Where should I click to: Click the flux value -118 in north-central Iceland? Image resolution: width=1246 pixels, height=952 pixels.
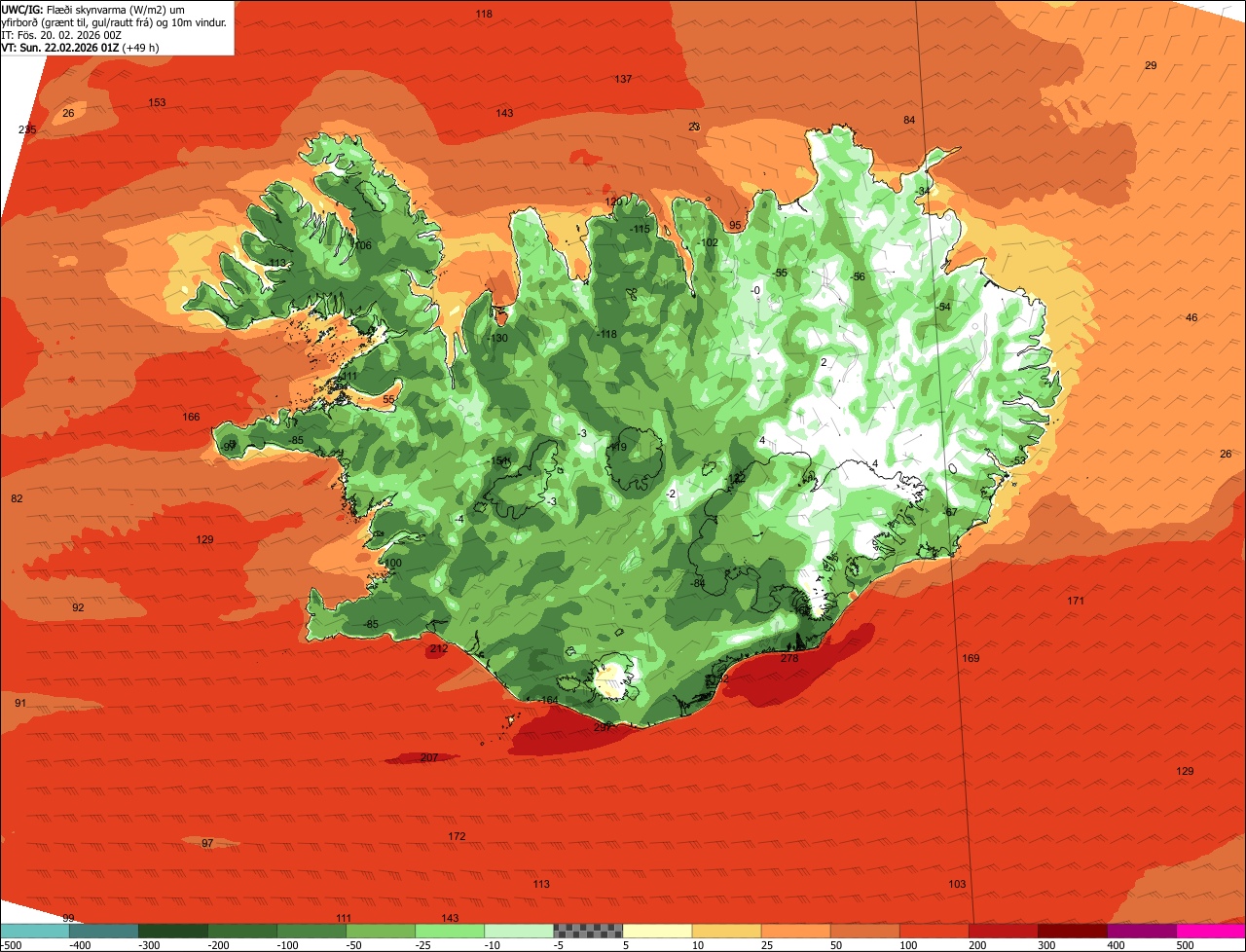click(607, 335)
